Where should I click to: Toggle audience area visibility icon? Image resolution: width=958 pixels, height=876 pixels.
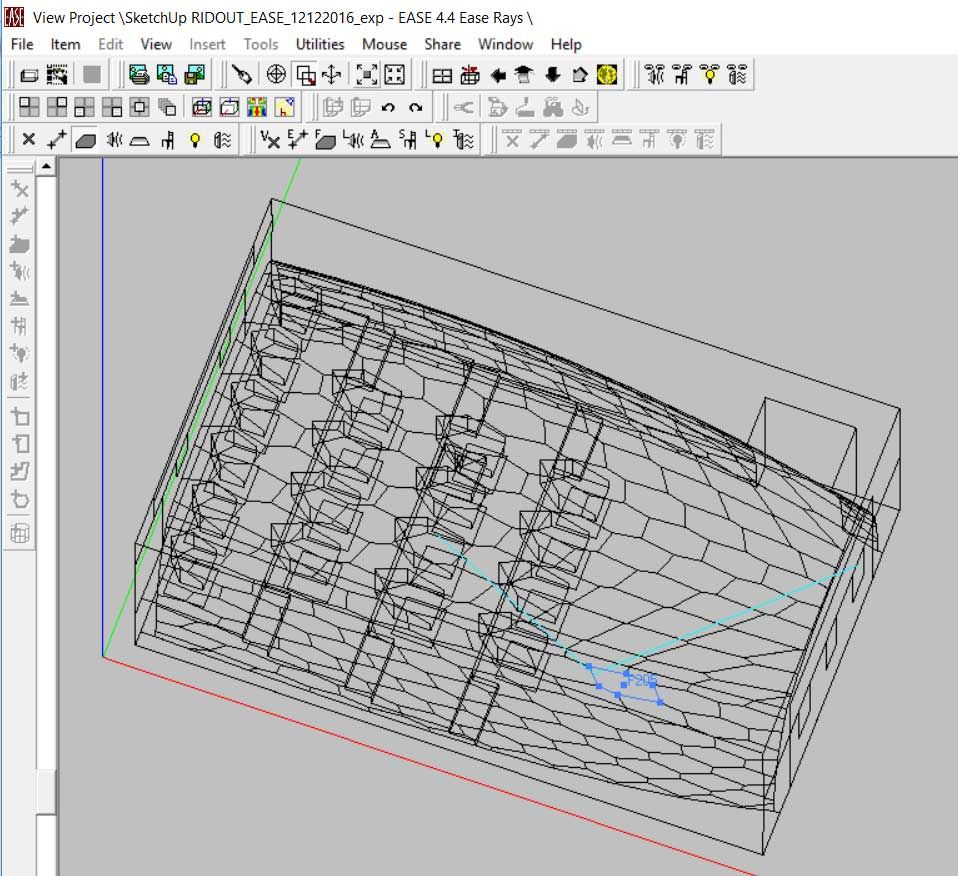[x=140, y=140]
